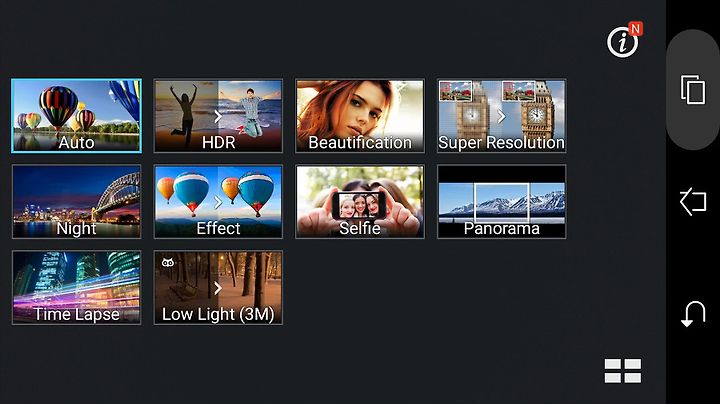
Task: Click the arrow on Super Resolution tile
Action: pyautogui.click(x=501, y=116)
